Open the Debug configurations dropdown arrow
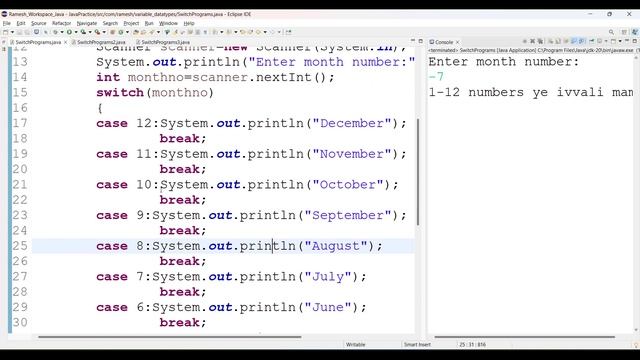This screenshot has height=360, width=640. [62, 32]
